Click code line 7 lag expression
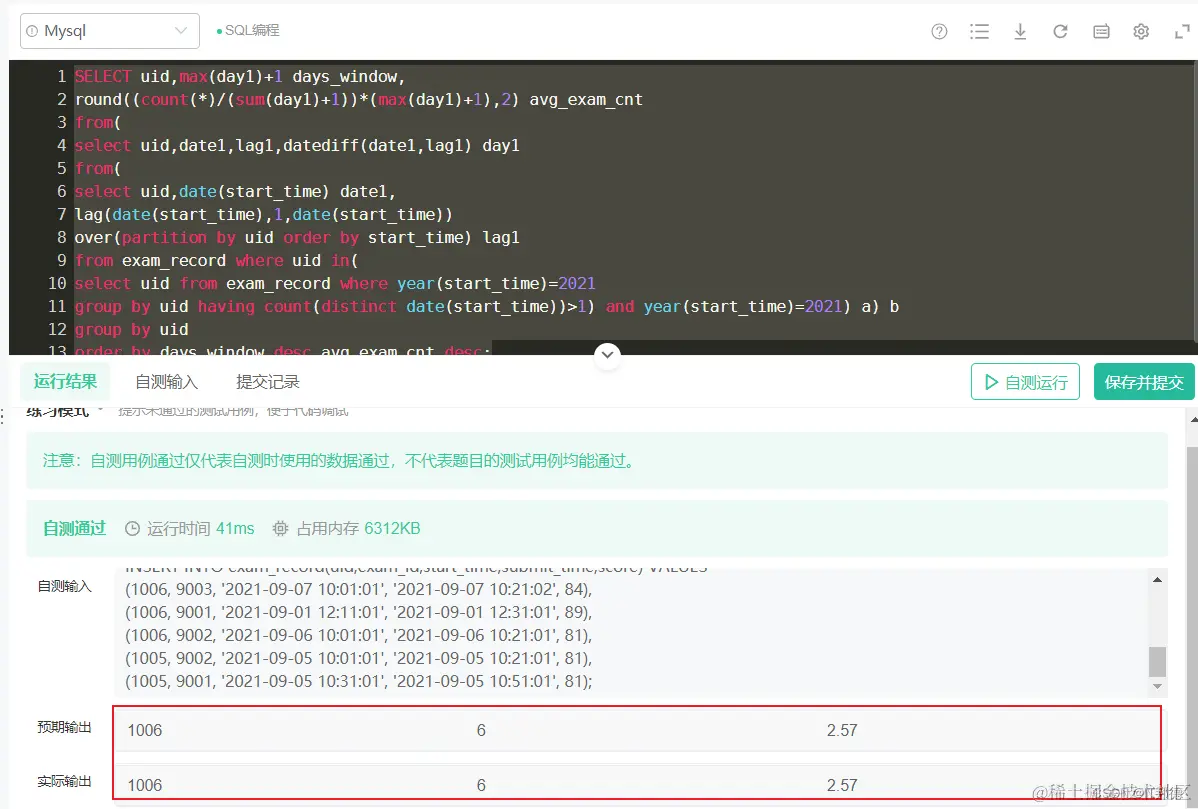The image size is (1198, 809). (263, 215)
